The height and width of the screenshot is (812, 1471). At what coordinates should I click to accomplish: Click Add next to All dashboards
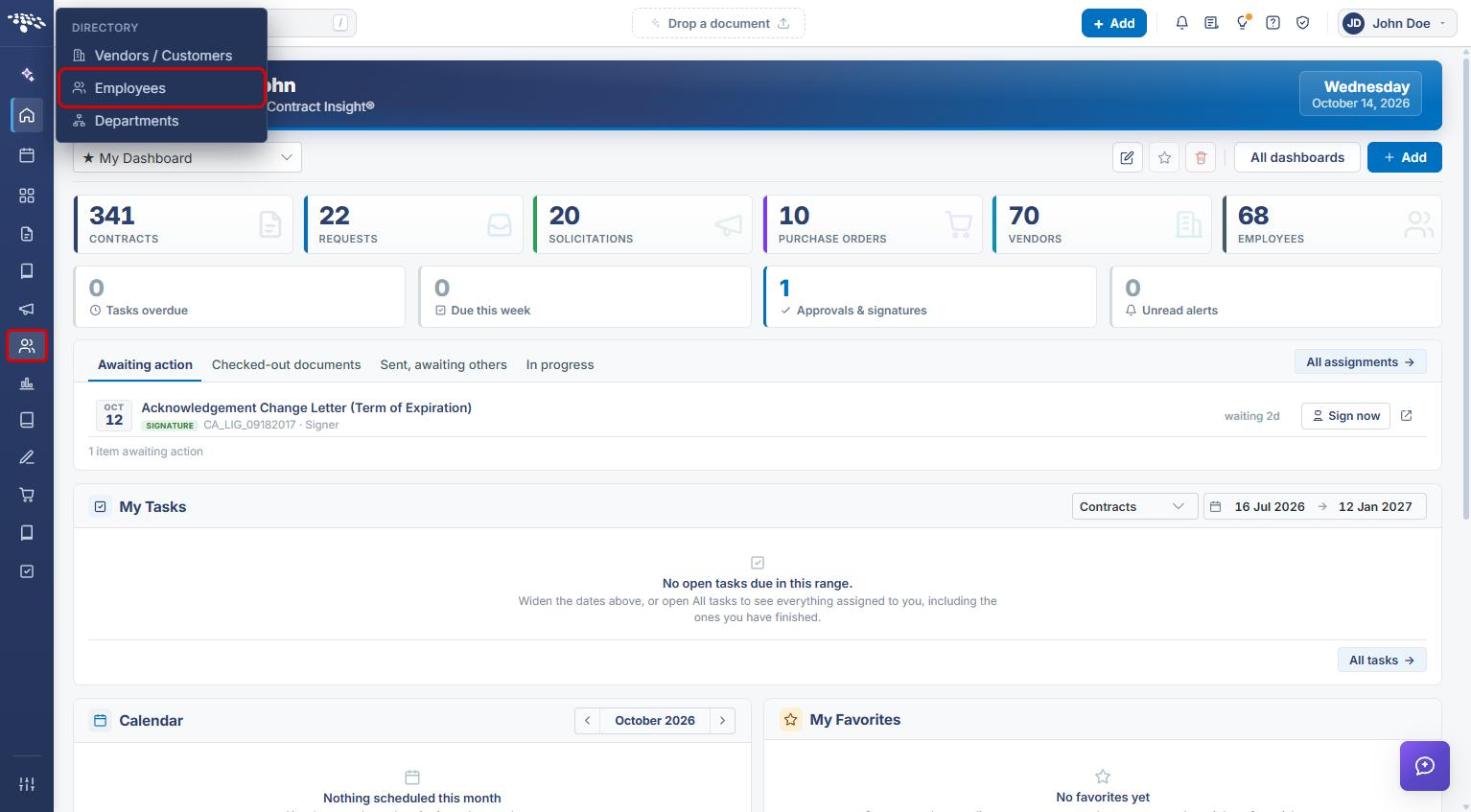[x=1405, y=157]
